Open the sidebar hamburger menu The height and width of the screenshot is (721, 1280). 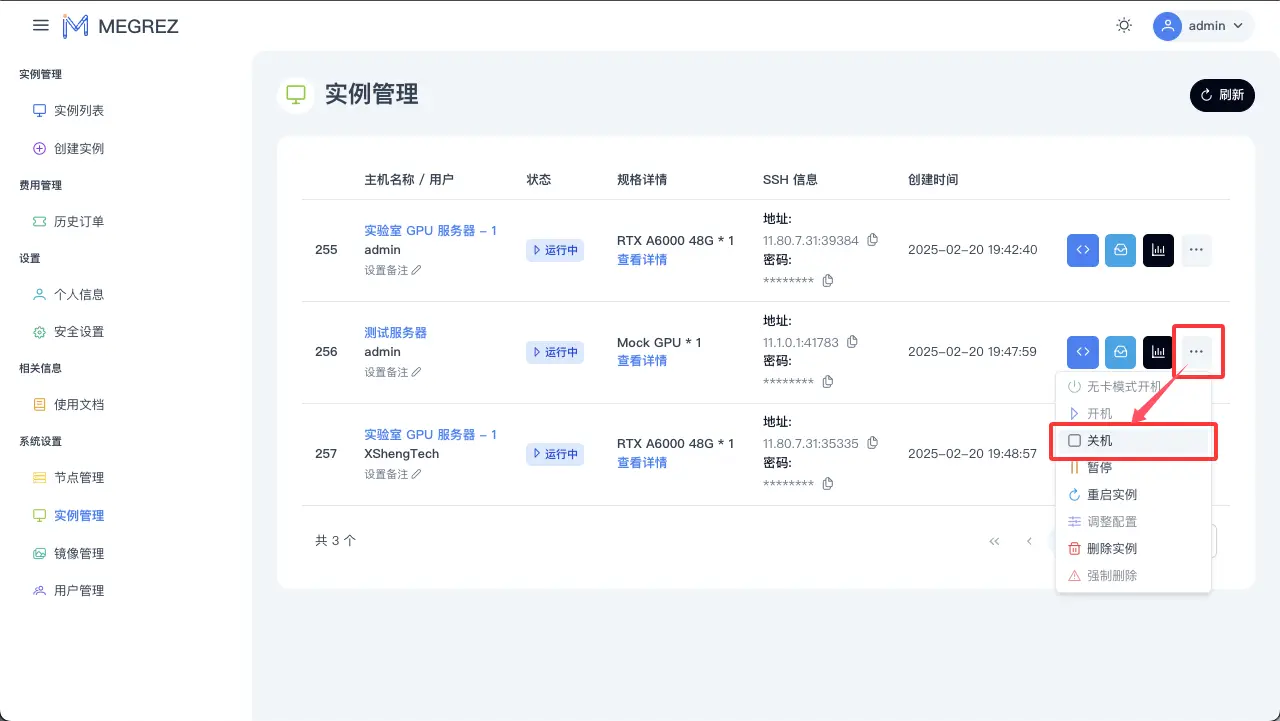(x=40, y=25)
